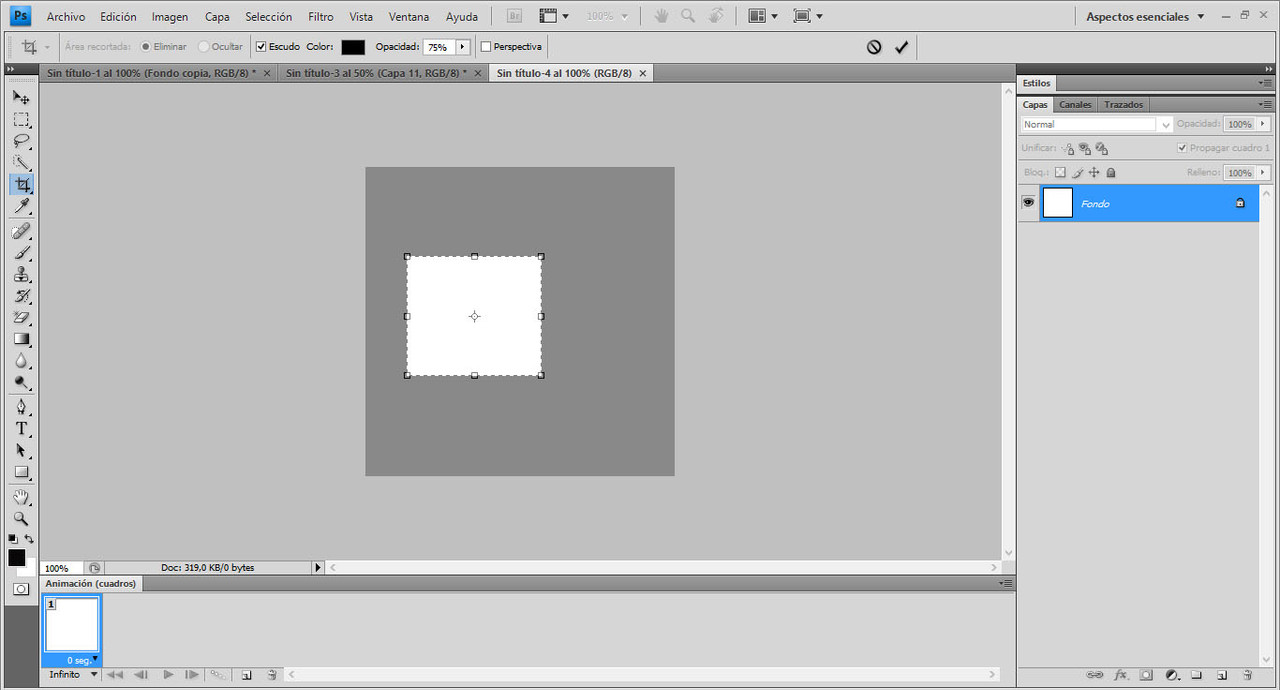1280x690 pixels.
Task: Select the Gradient tool
Action: (21, 340)
